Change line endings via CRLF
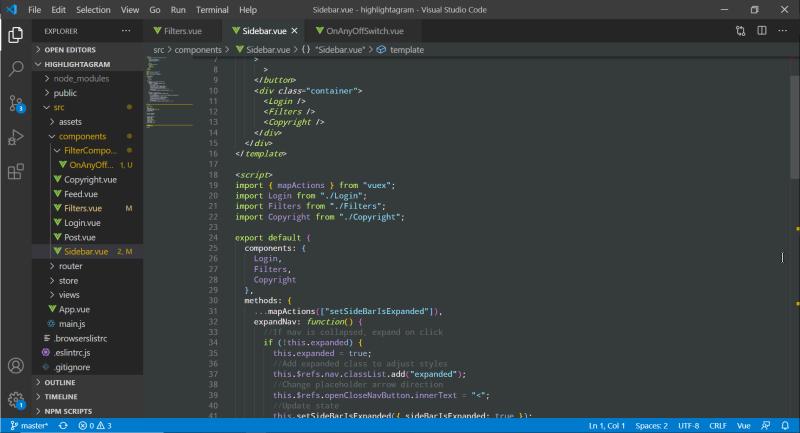The width and height of the screenshot is (800, 433). 717,425
